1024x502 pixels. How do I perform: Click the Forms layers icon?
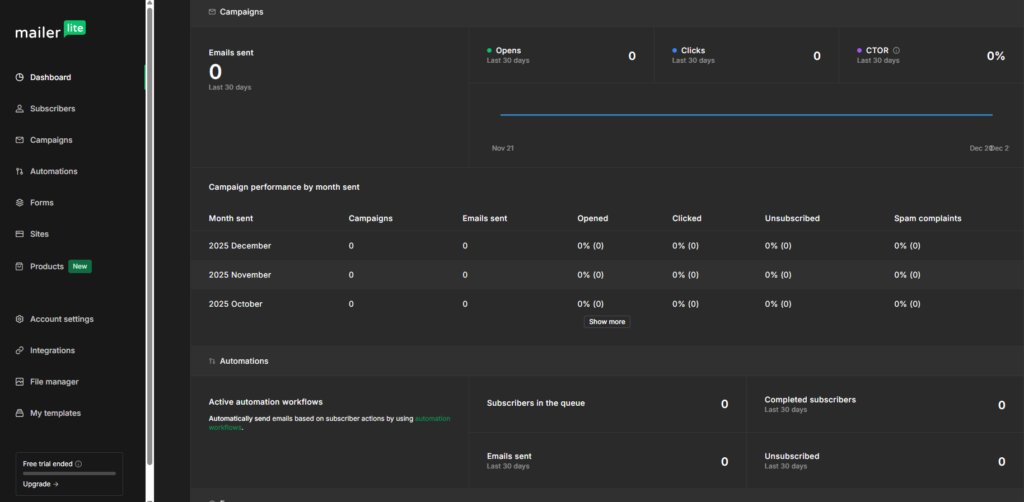[20, 202]
